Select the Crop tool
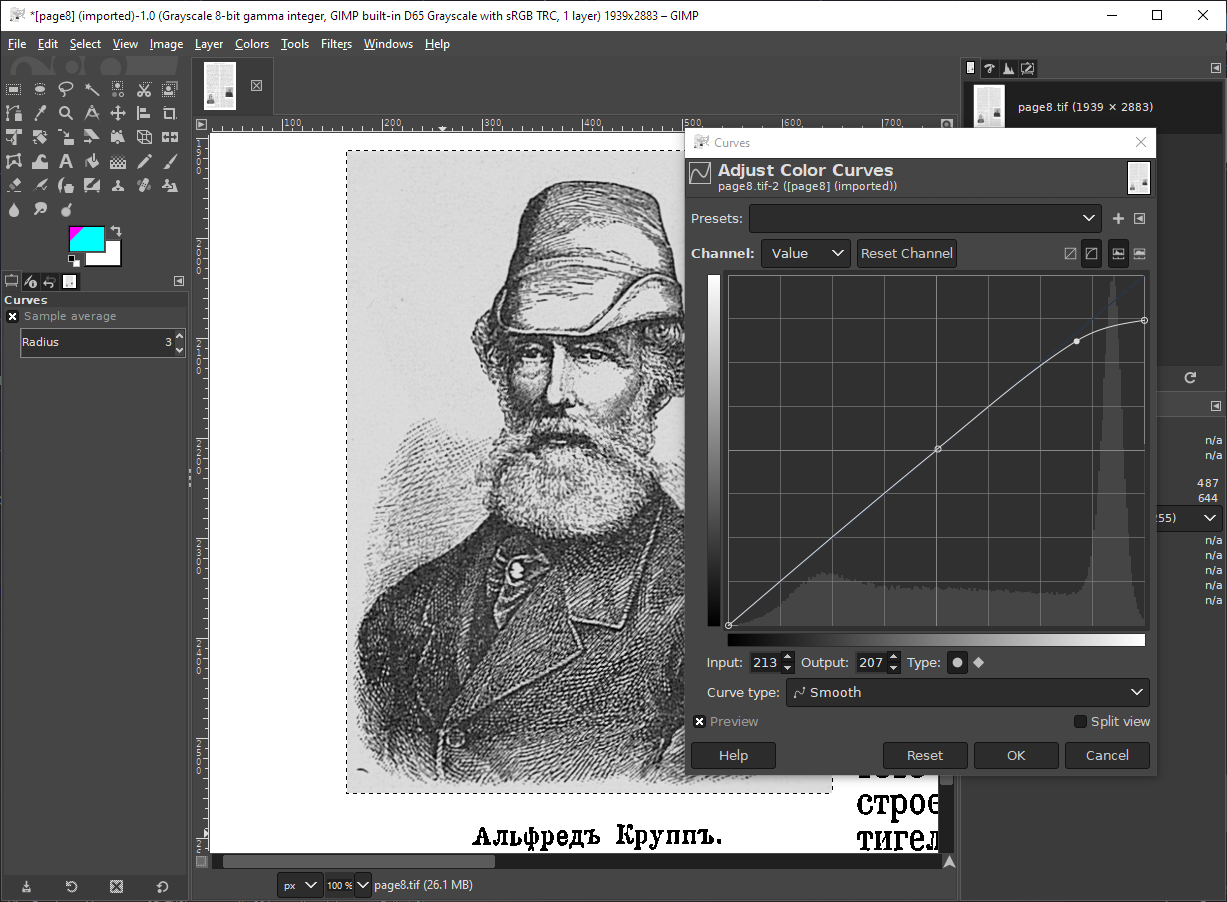Image resolution: width=1227 pixels, height=902 pixels. pos(170,113)
